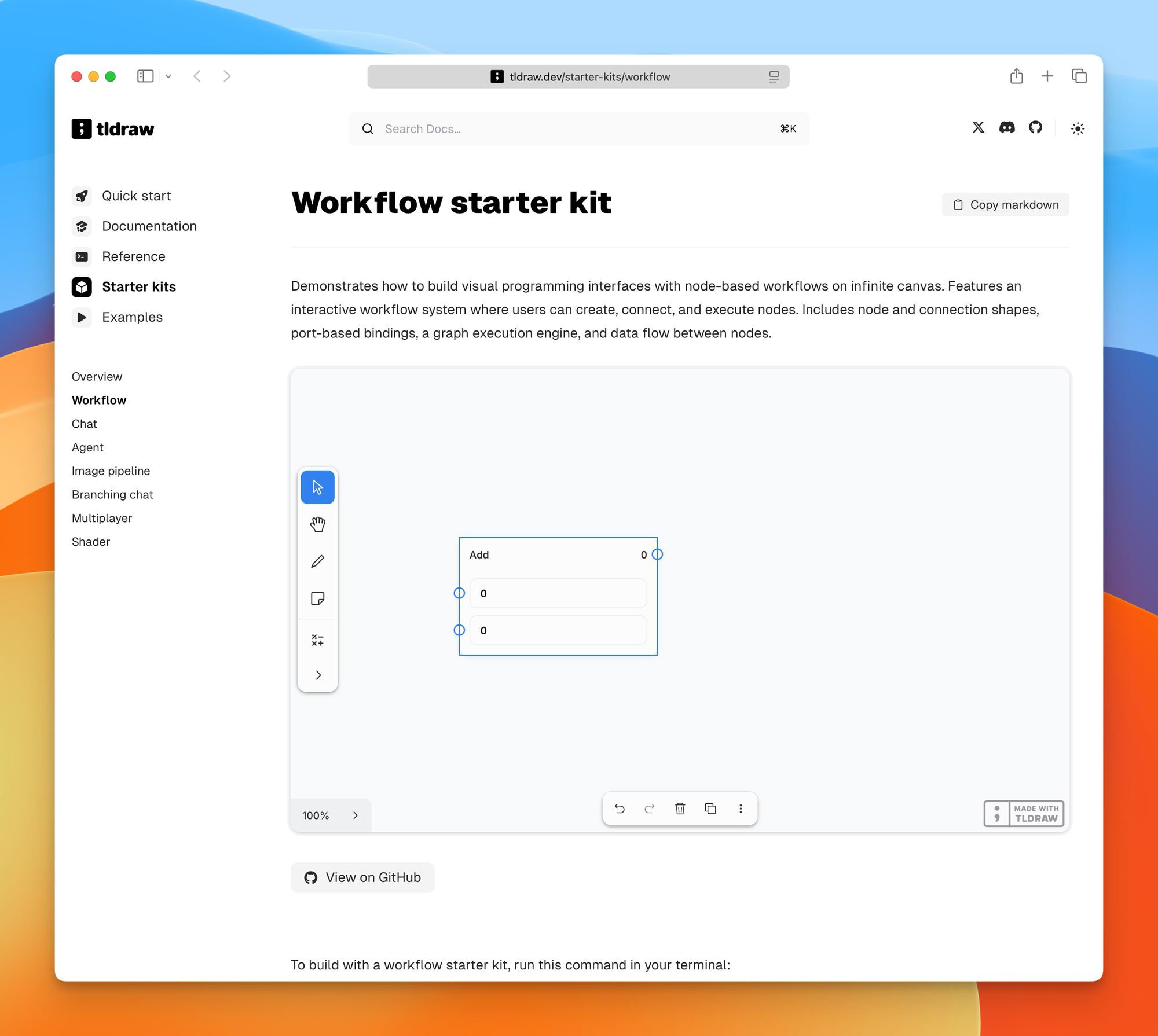This screenshot has width=1158, height=1036.
Task: Duplicate the selected shape
Action: coord(710,809)
